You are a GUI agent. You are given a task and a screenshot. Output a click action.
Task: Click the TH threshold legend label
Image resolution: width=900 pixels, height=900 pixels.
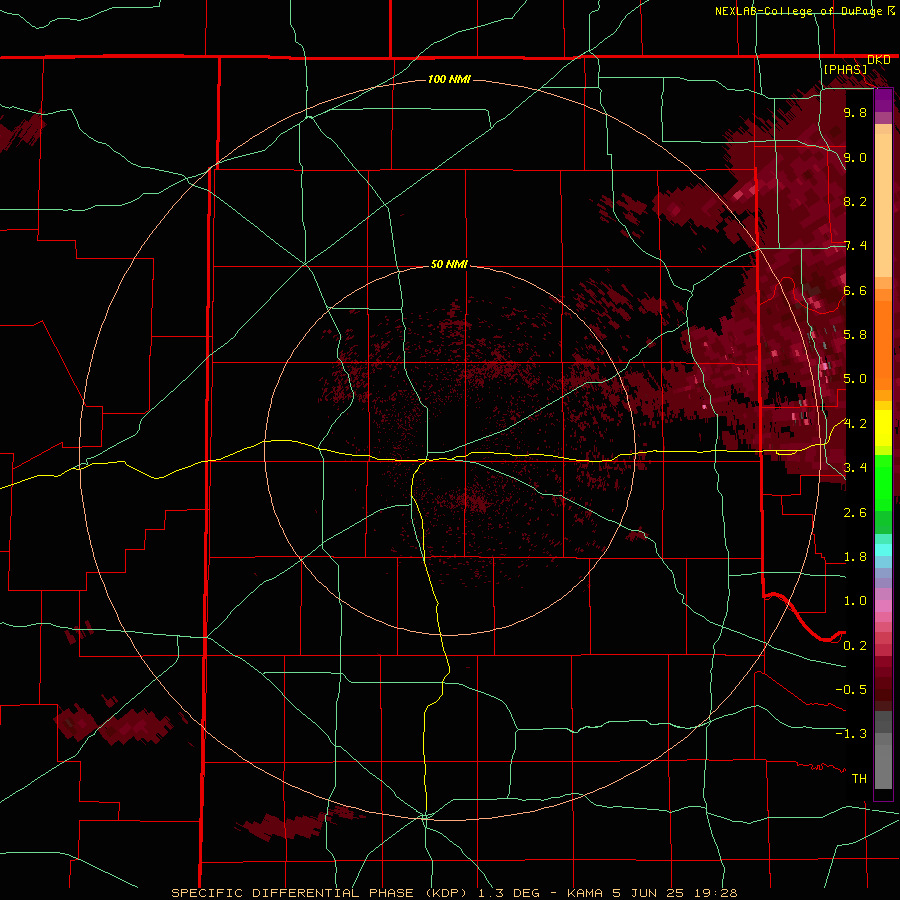point(859,778)
